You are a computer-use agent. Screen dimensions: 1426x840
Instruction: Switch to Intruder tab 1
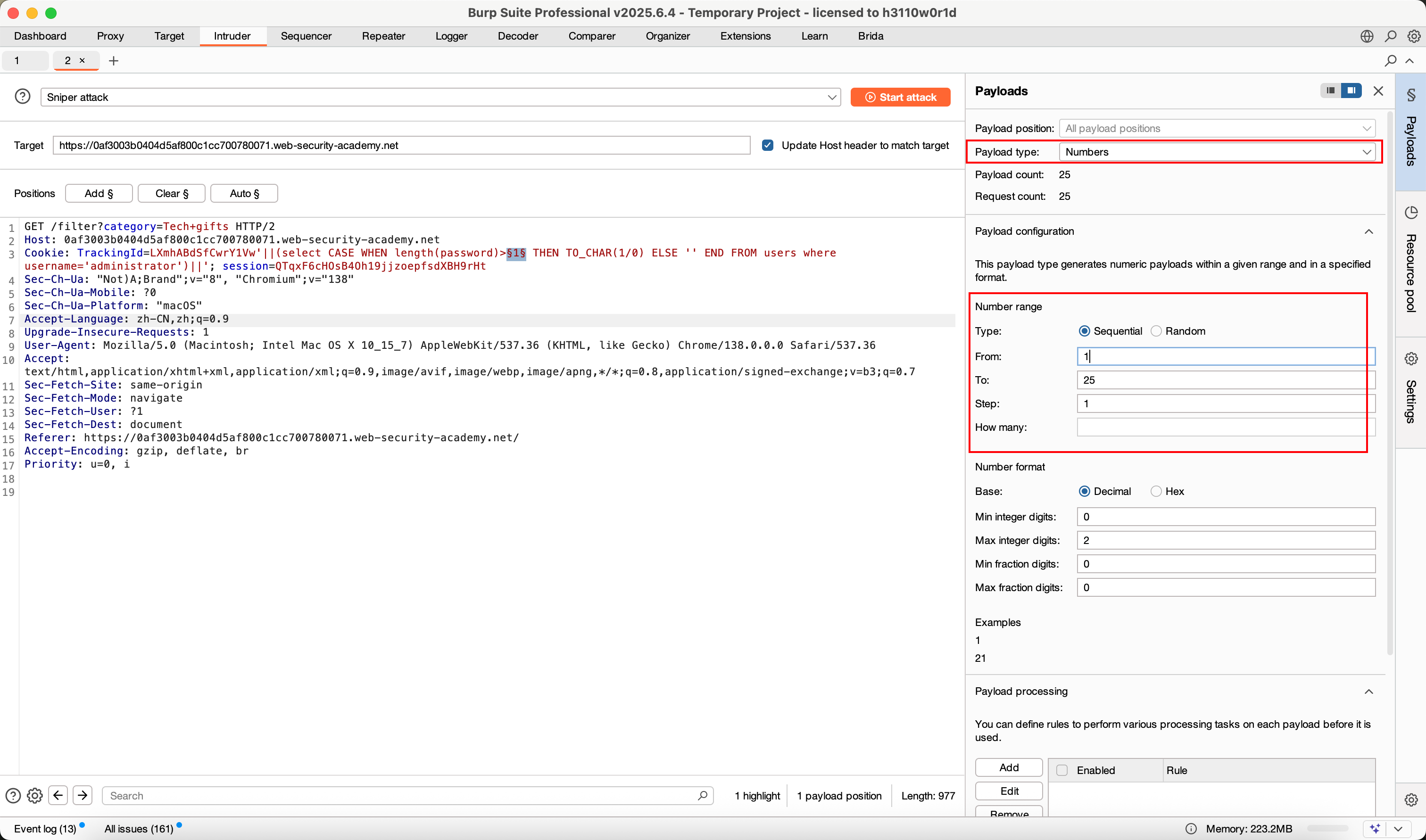(25, 60)
